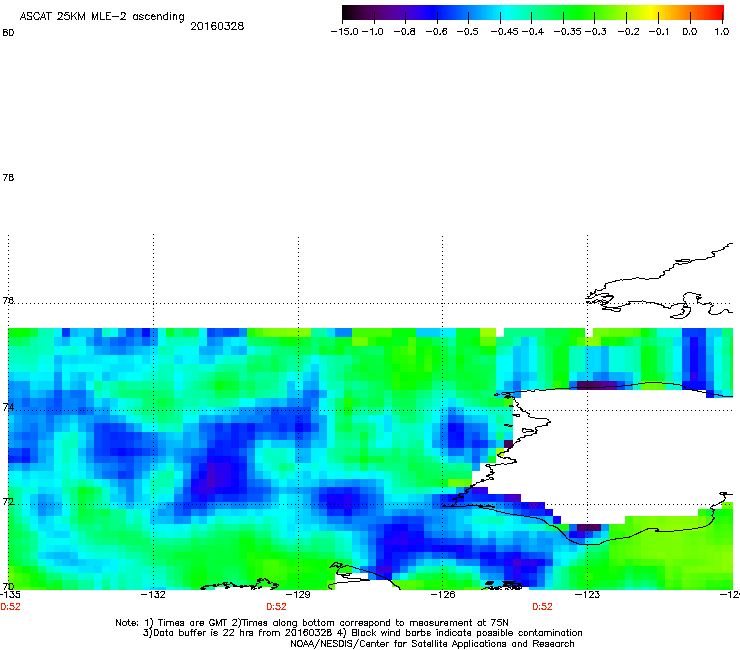This screenshot has height=650, width=740.
Task: Pick the -0.5 color scale label
Action: 468,32
